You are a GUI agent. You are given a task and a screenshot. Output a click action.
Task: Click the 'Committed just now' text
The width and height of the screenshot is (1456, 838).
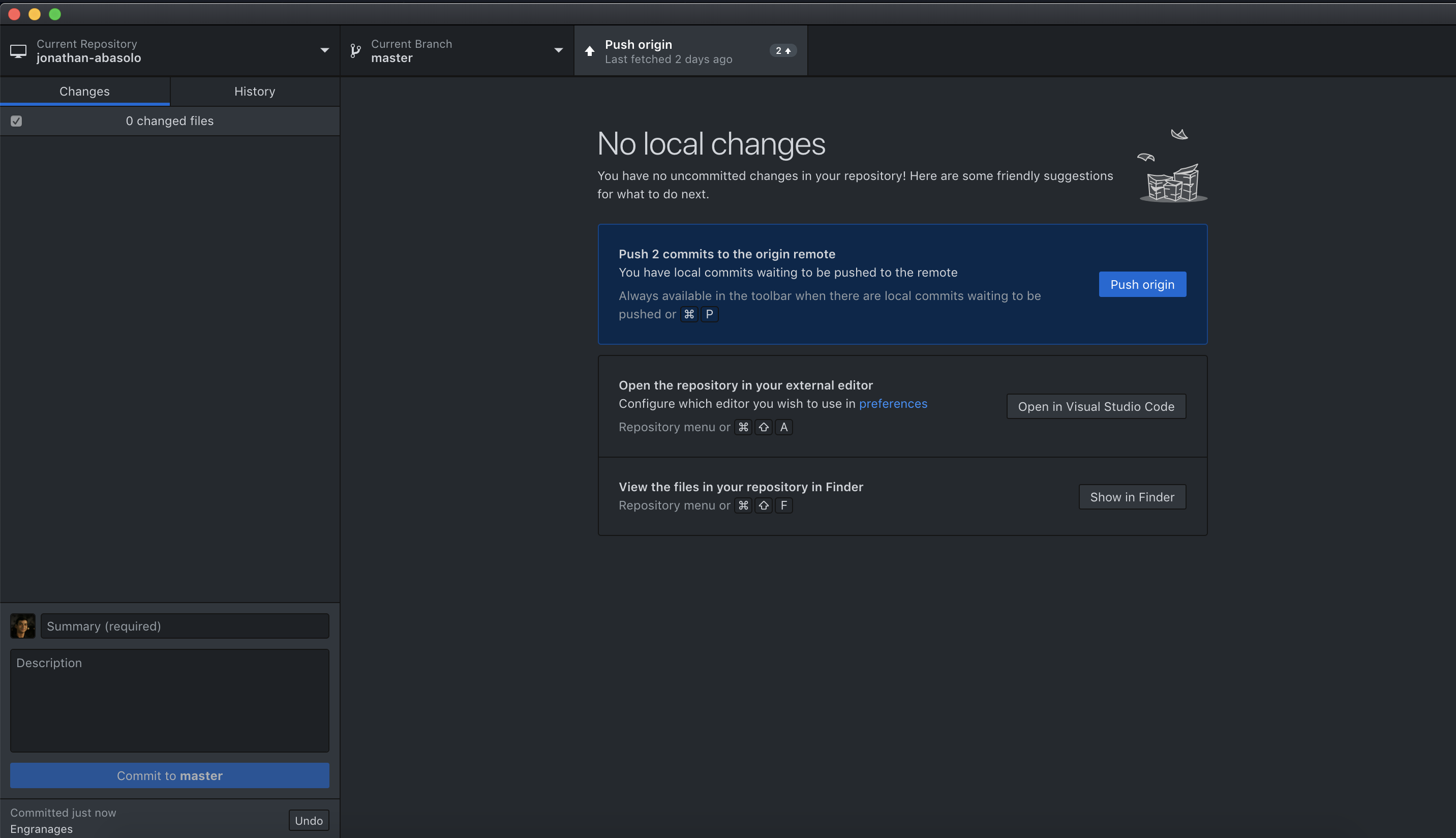click(x=63, y=813)
